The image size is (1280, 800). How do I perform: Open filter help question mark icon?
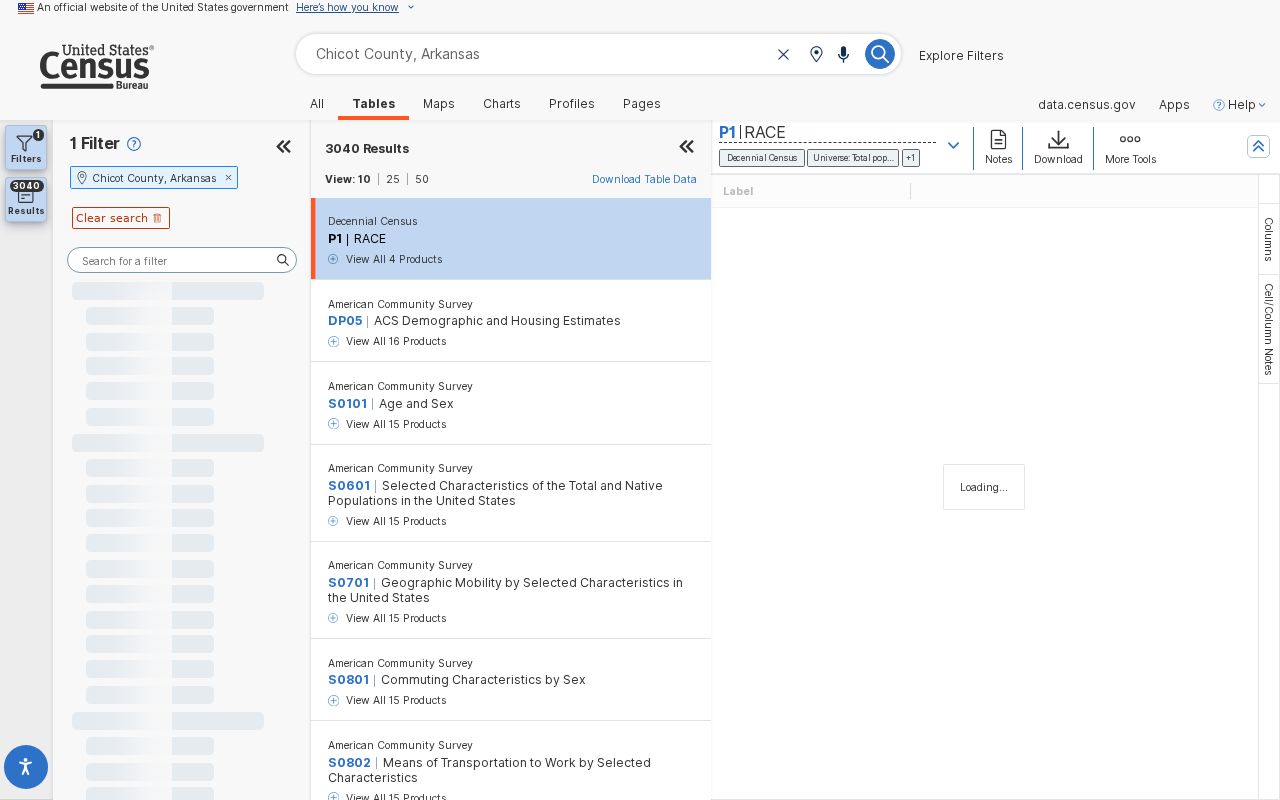[x=134, y=144]
